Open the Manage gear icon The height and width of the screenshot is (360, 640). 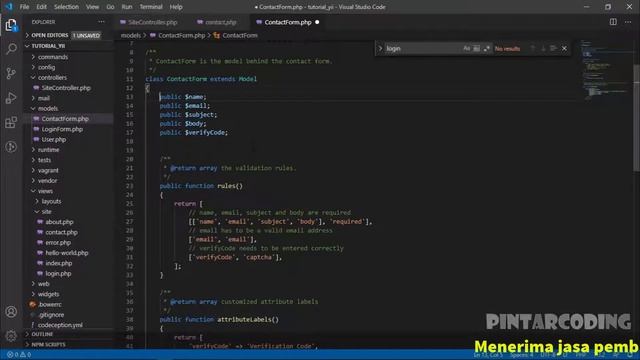pyautogui.click(x=11, y=336)
